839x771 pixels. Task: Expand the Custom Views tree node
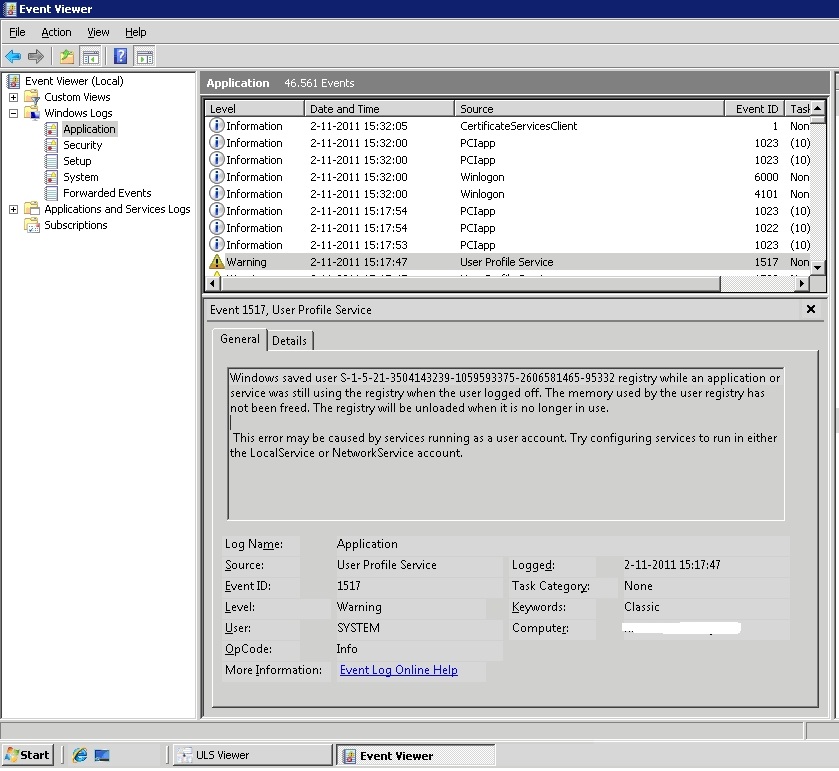click(x=13, y=97)
